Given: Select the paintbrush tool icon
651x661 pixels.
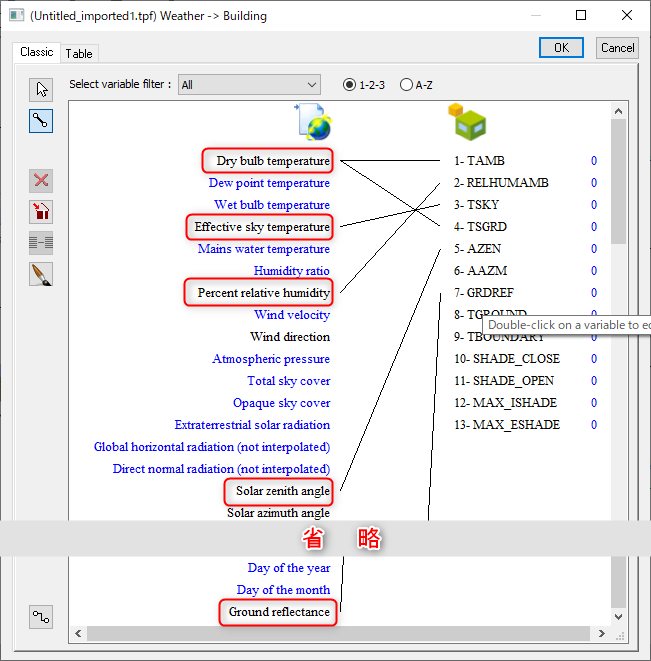Looking at the screenshot, I should [41, 274].
